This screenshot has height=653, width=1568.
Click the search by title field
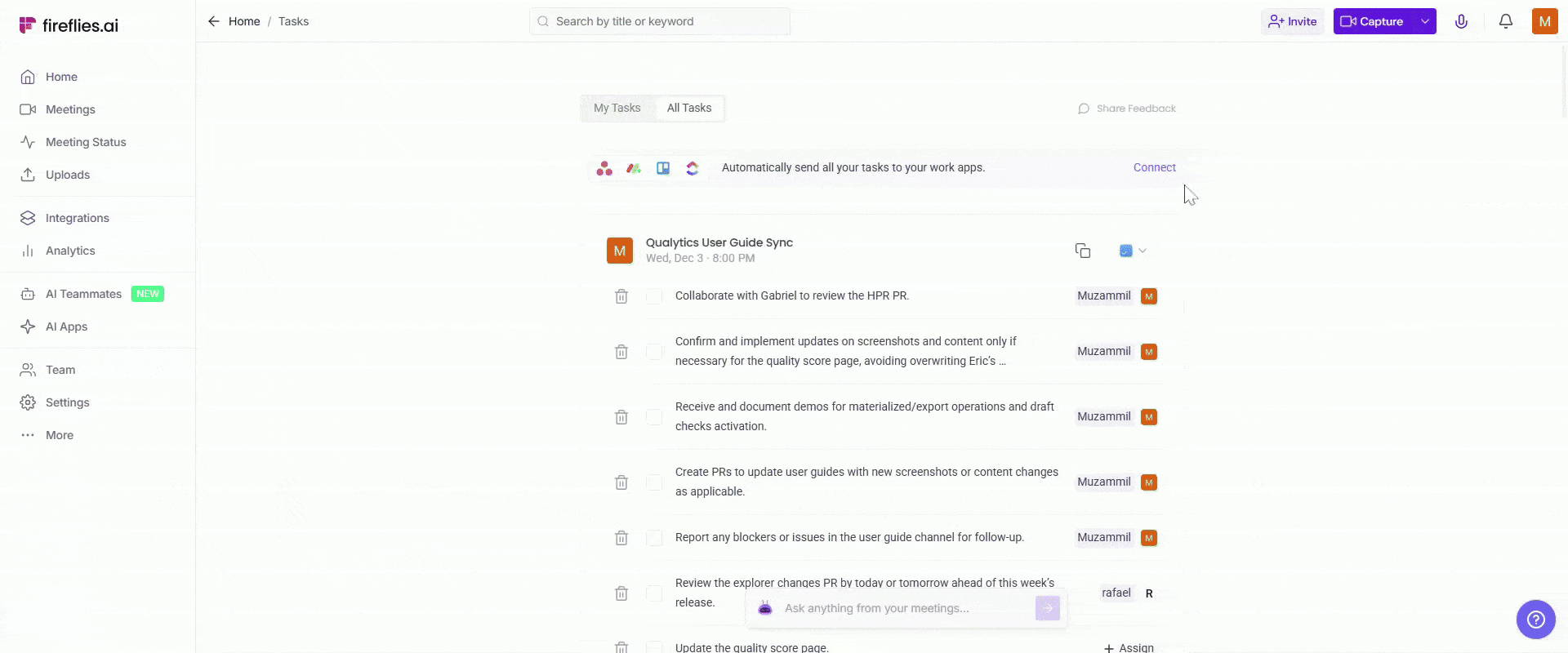(660, 21)
